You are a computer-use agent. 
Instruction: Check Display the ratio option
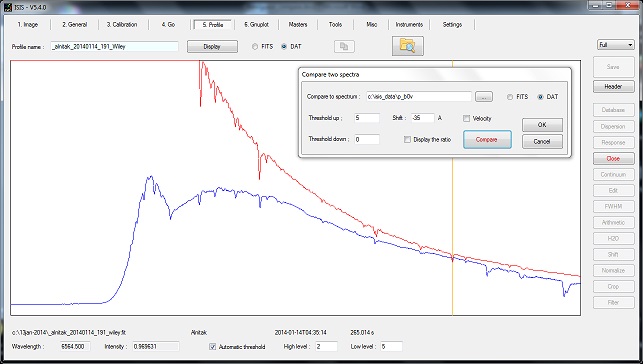tap(407, 140)
